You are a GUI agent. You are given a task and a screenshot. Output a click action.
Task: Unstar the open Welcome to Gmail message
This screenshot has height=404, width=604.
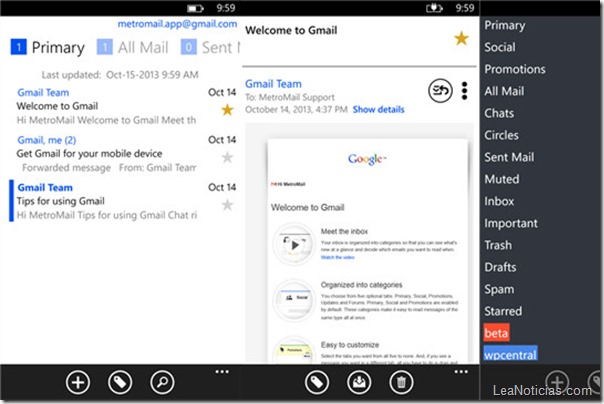point(461,39)
